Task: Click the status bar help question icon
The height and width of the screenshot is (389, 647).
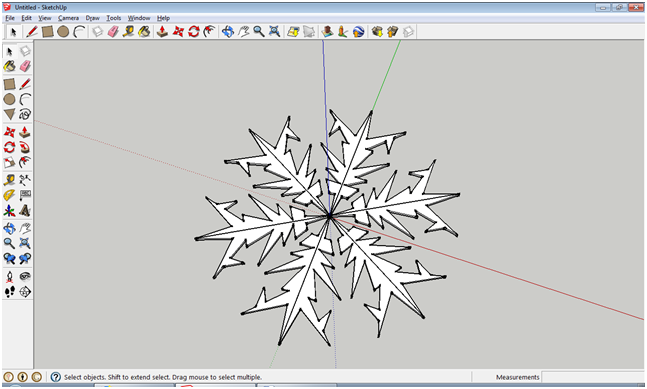Action: 56,377
